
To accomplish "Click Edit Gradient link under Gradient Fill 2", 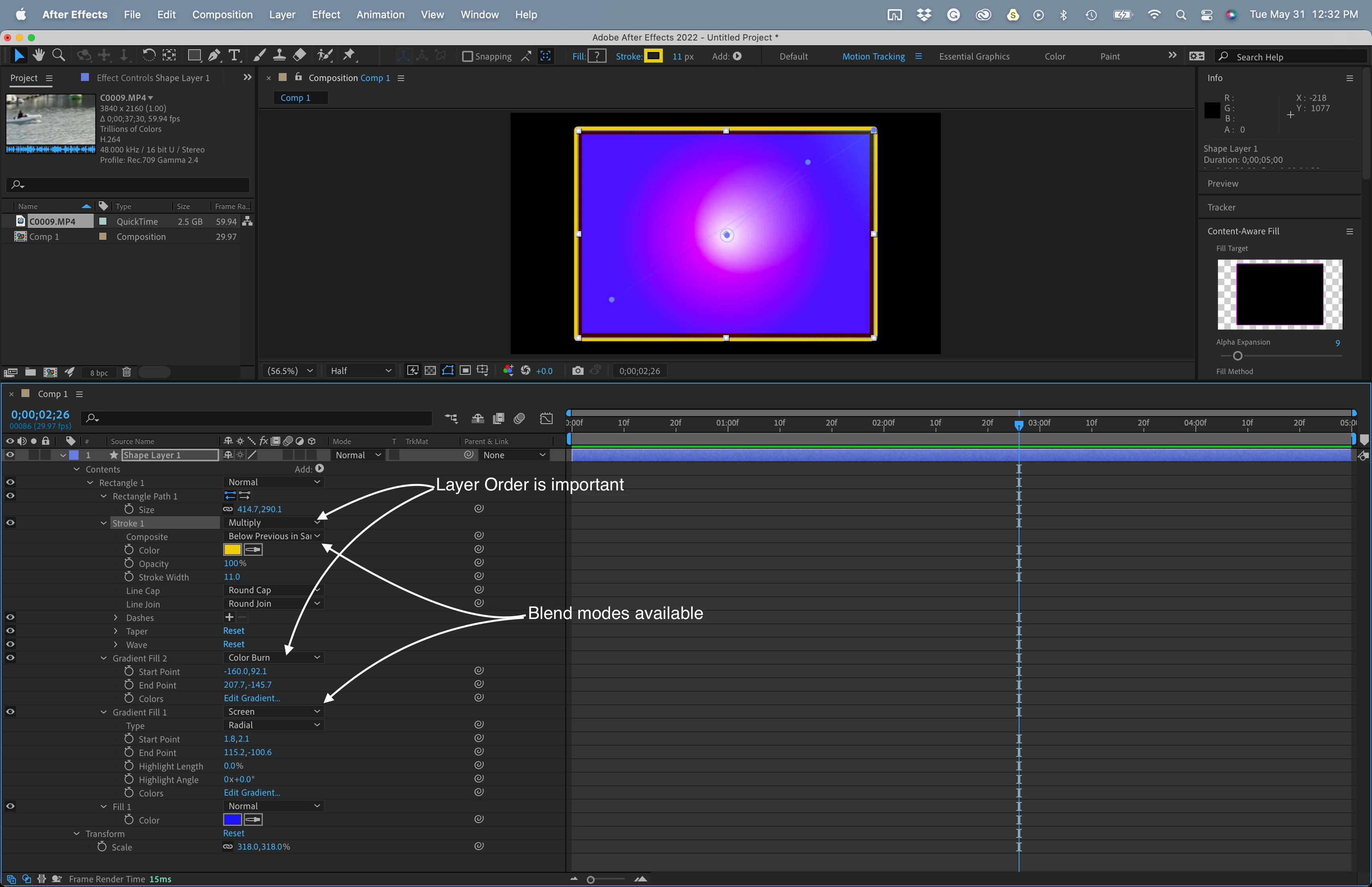I will (x=252, y=698).
